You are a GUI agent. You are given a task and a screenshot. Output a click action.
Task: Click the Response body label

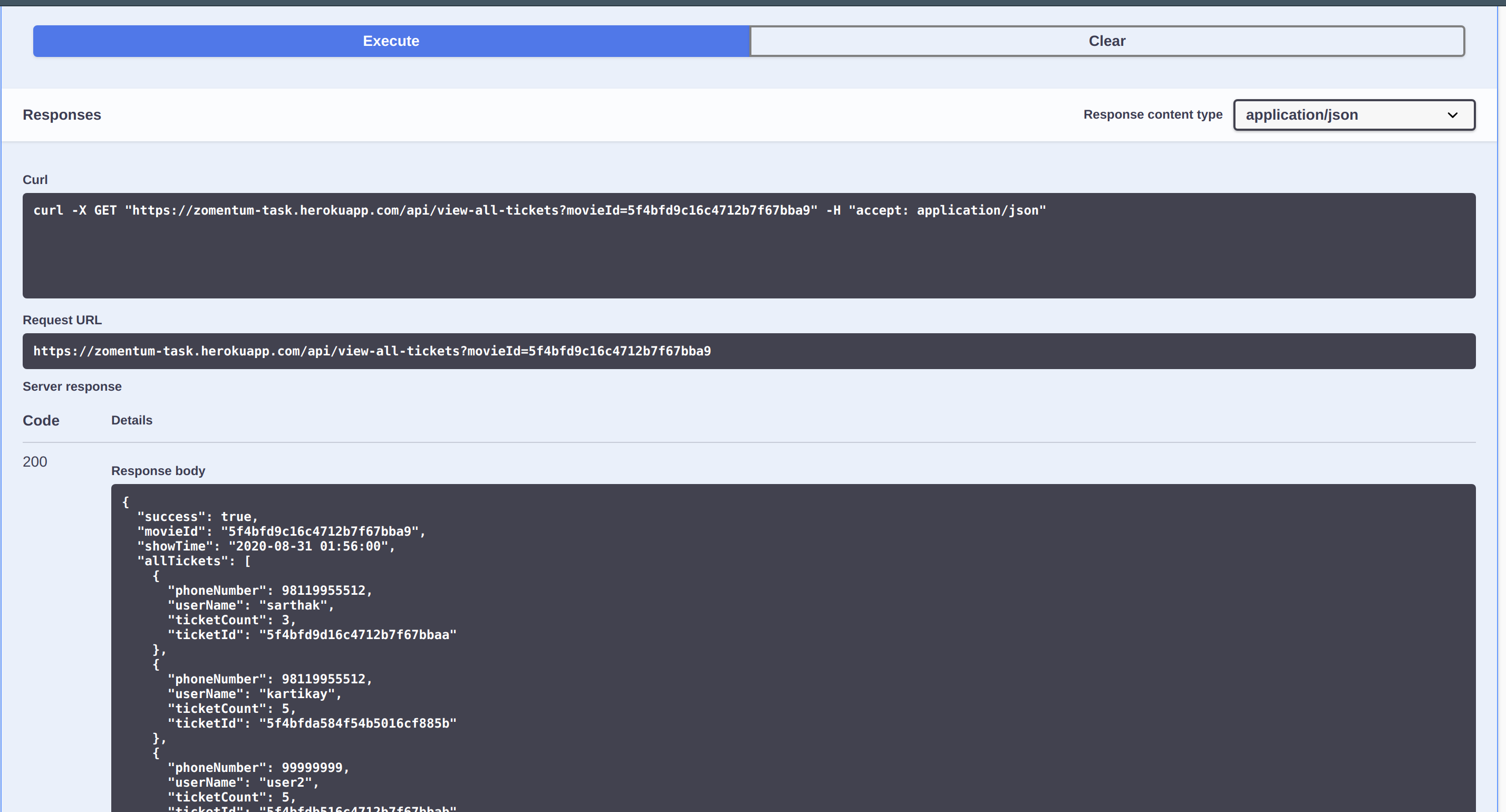(158, 471)
